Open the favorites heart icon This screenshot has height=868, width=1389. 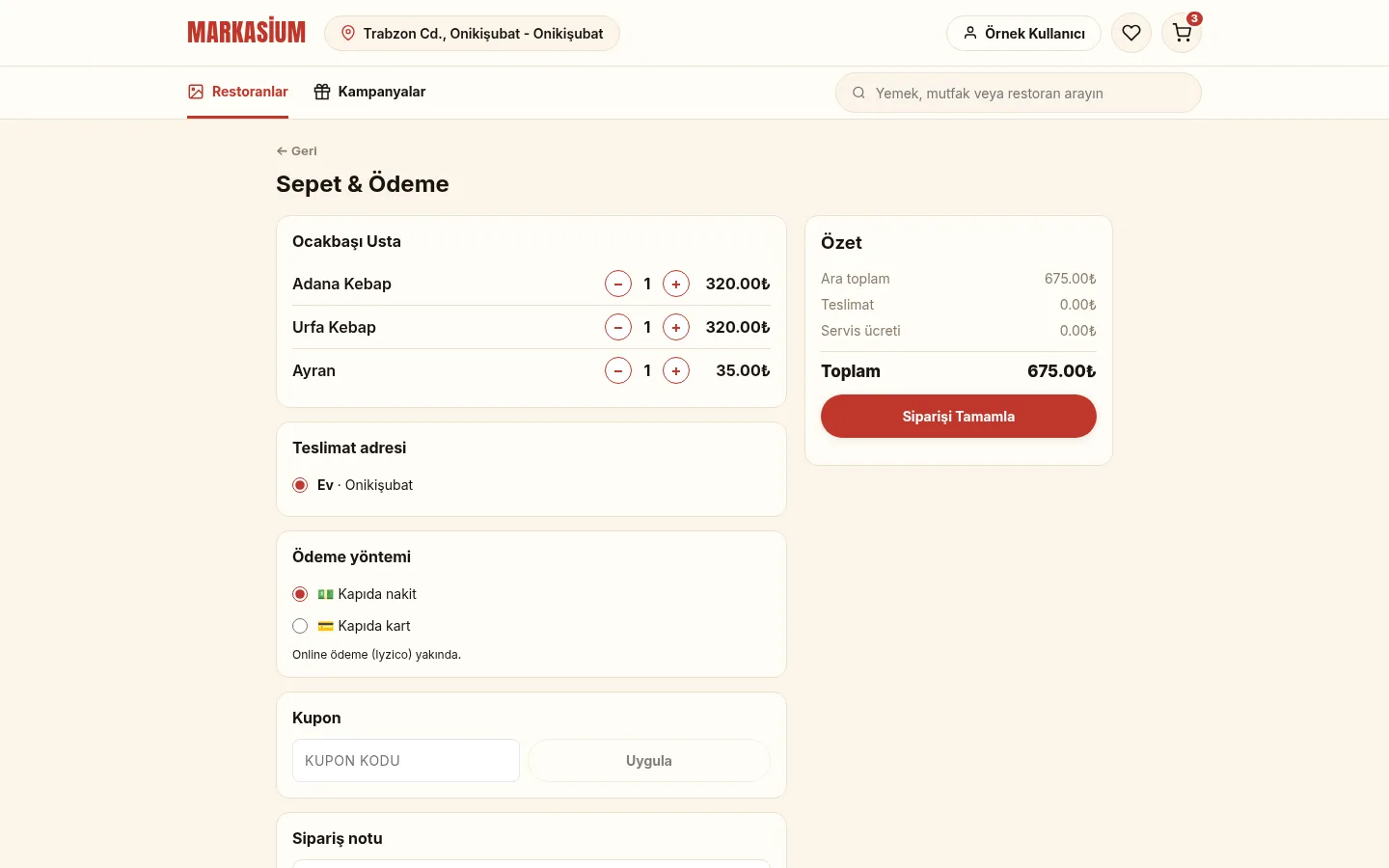(1131, 33)
